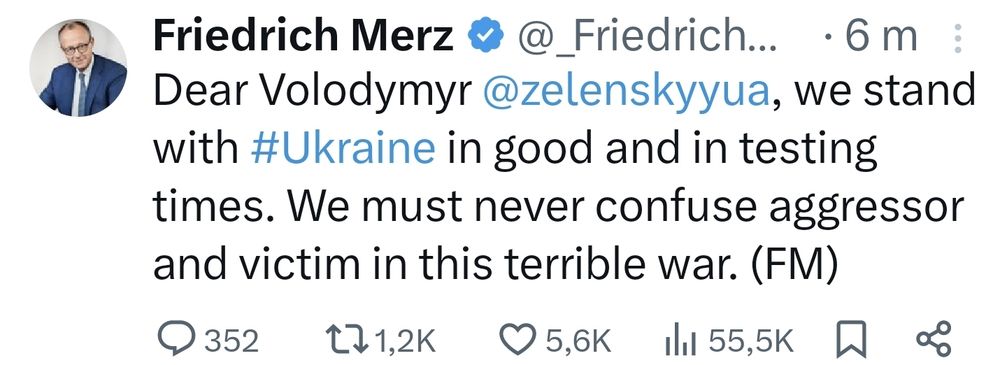
Task: Click the 55,5K views count
Action: (752, 342)
